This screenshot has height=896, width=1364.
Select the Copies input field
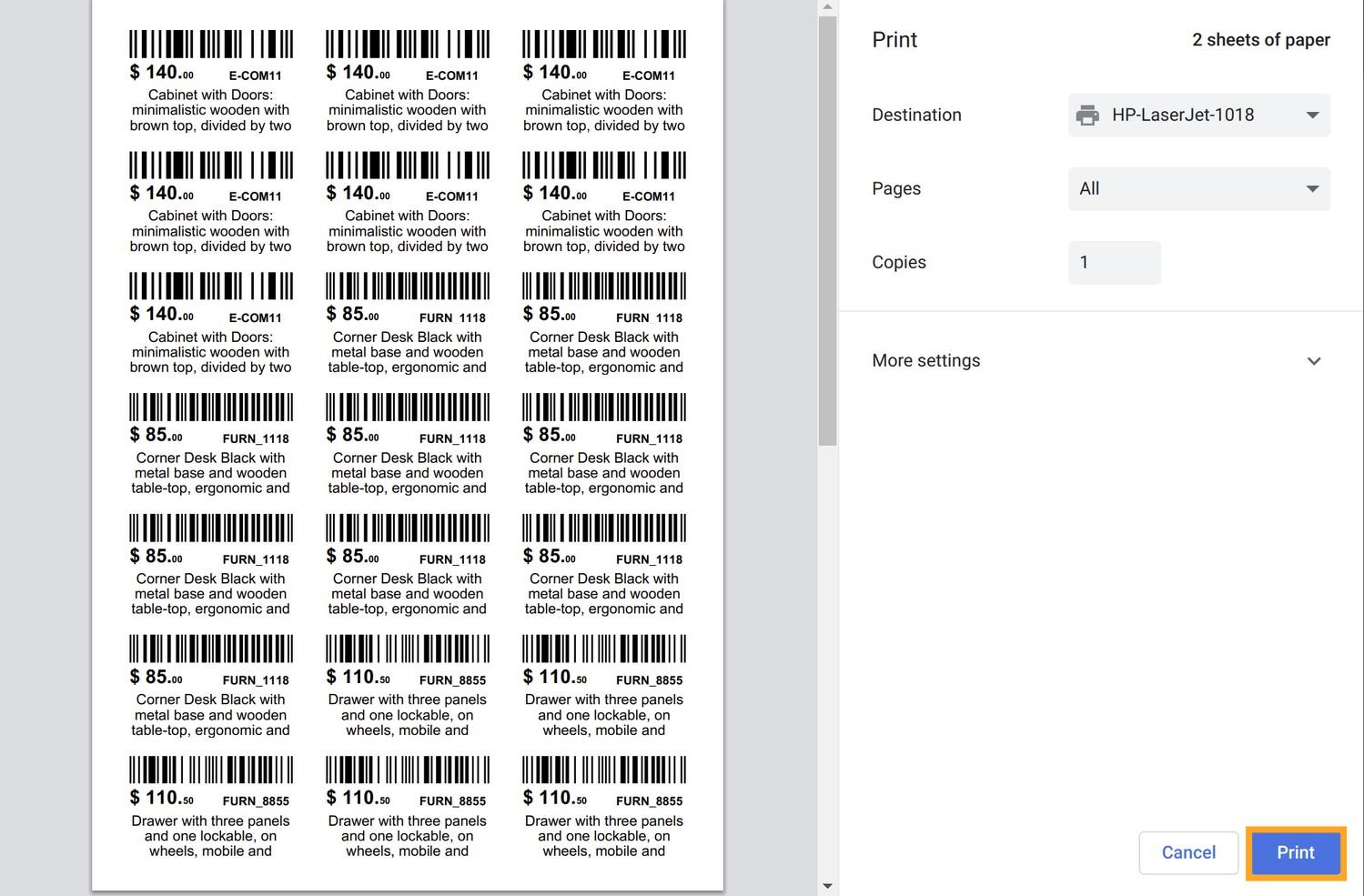click(x=1114, y=262)
